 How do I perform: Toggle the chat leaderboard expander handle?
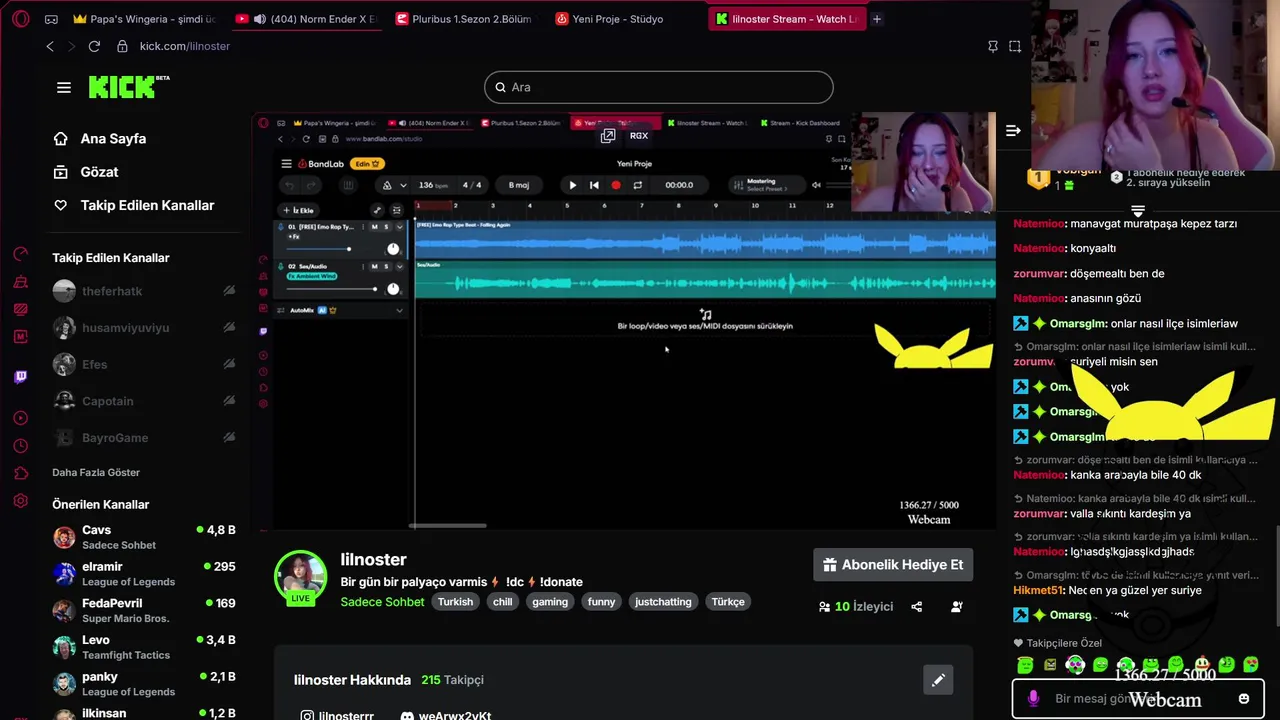pos(1138,210)
